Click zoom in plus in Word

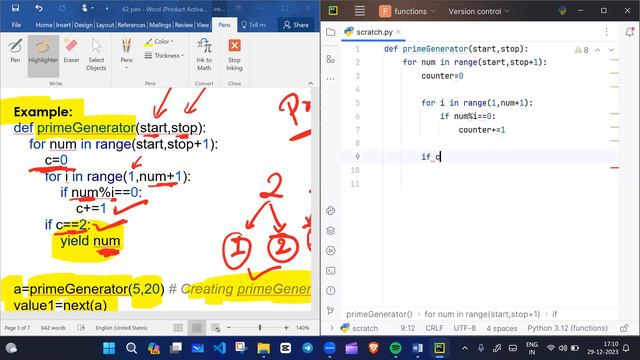click(x=286, y=327)
